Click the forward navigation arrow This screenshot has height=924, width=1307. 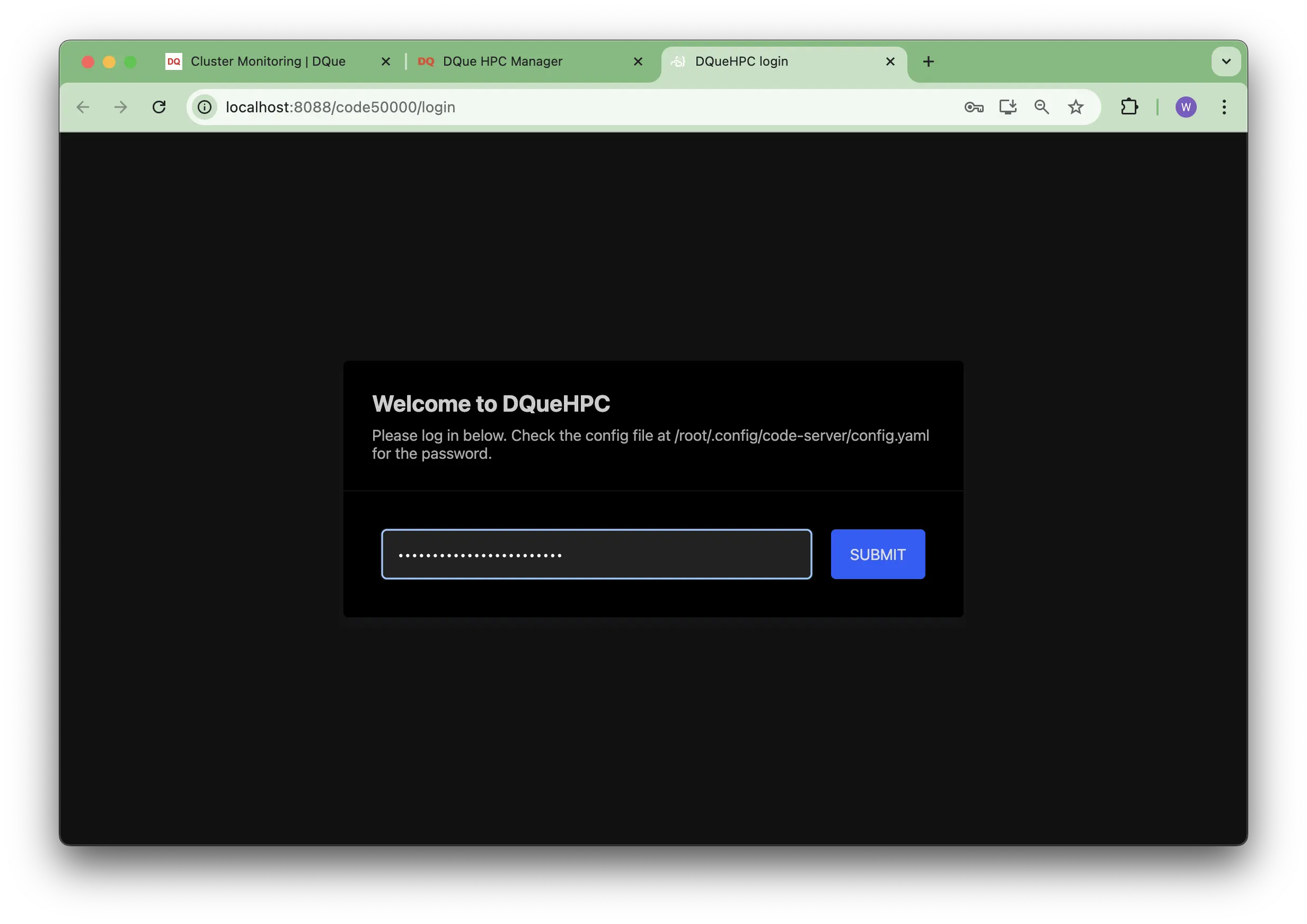[x=121, y=107]
